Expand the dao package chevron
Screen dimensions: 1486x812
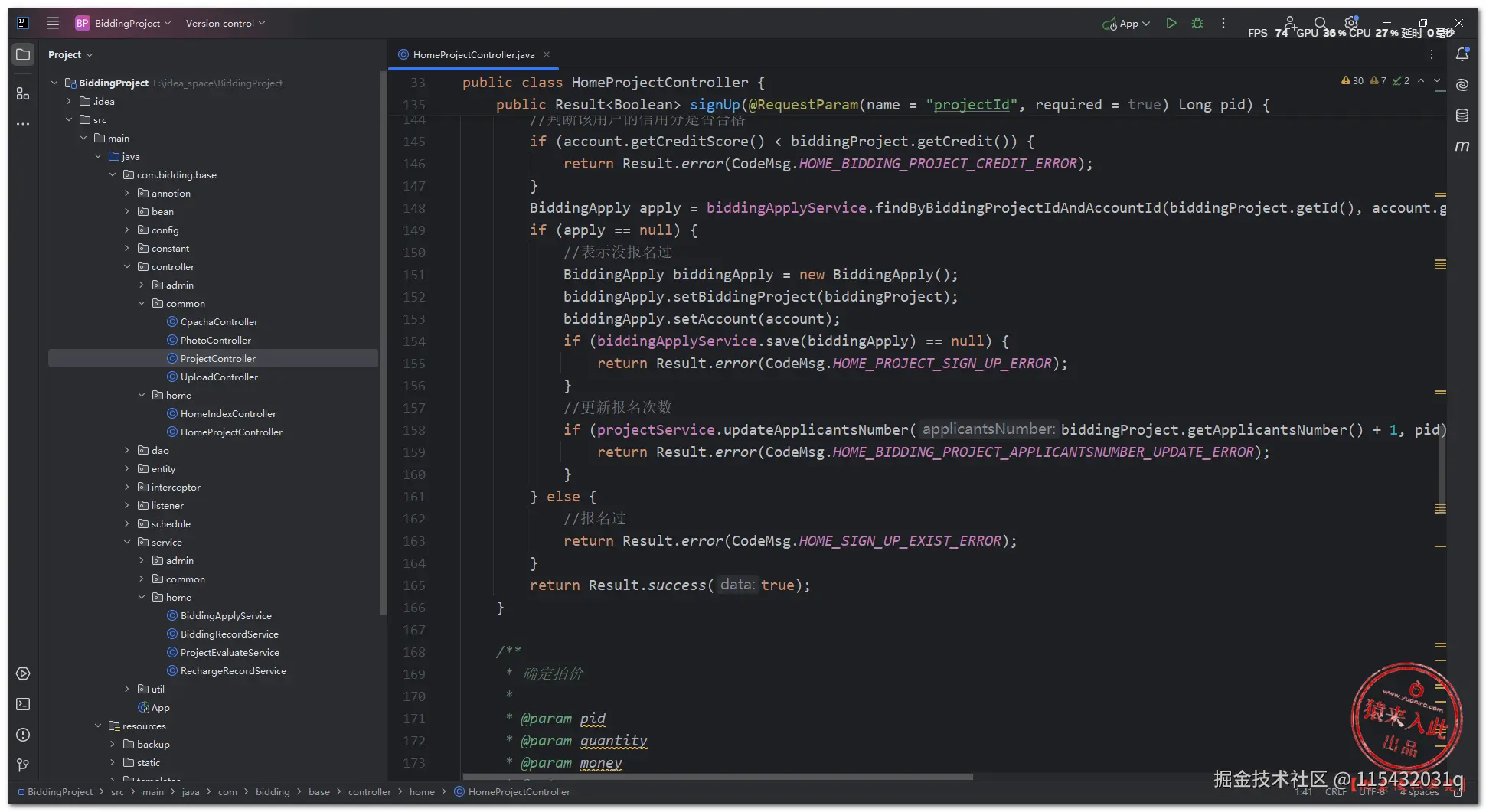click(127, 450)
